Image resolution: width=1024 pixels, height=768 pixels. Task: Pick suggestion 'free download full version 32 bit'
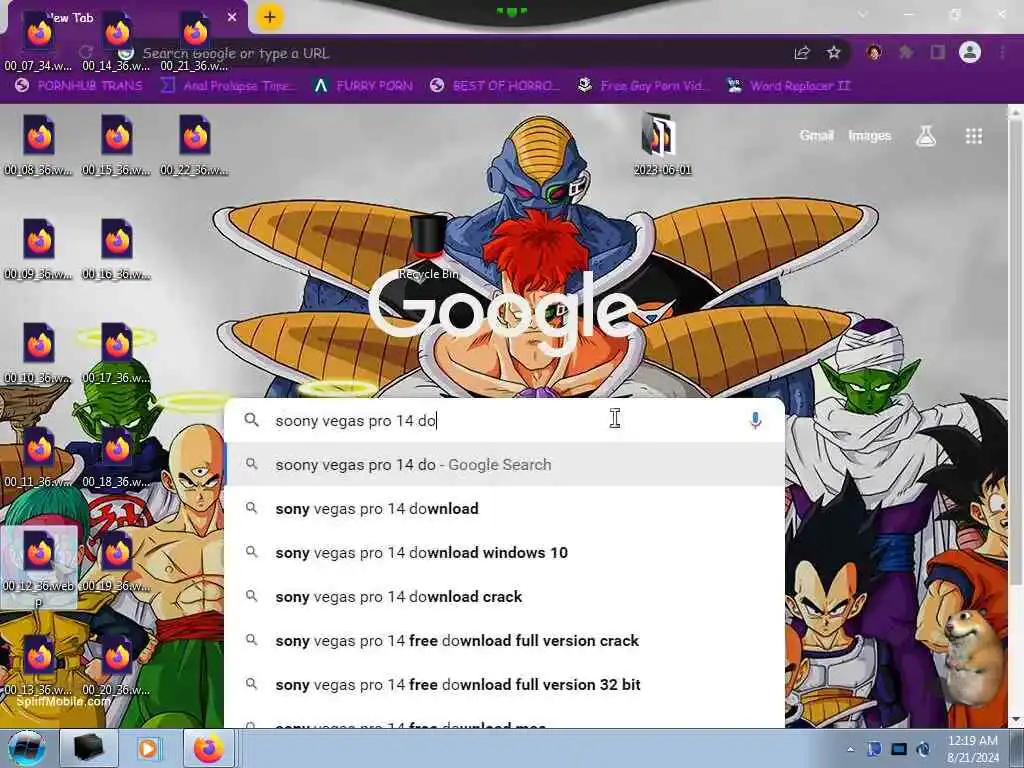[x=505, y=684]
